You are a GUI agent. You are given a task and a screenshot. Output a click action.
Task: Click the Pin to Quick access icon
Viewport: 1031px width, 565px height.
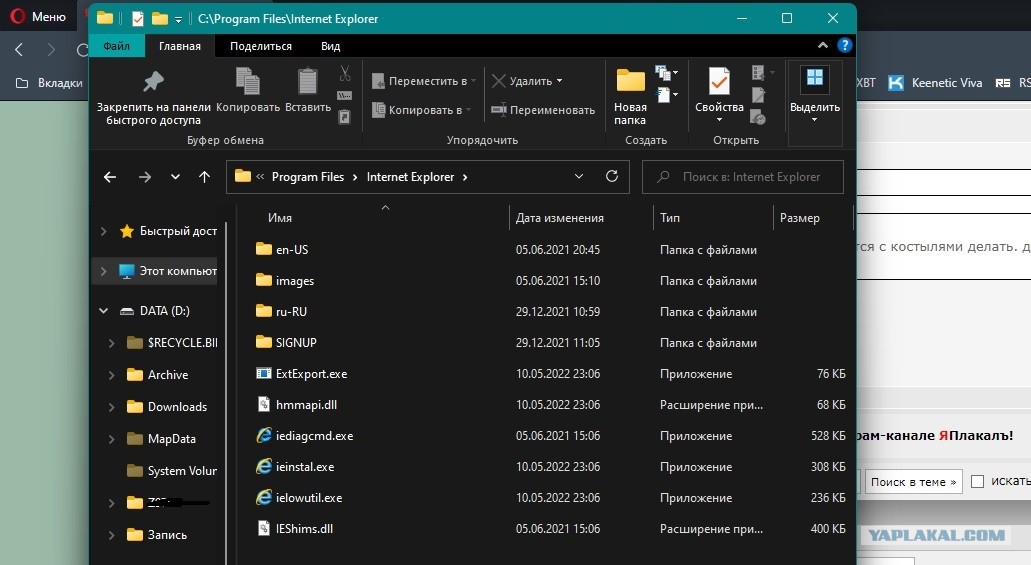click(x=153, y=82)
